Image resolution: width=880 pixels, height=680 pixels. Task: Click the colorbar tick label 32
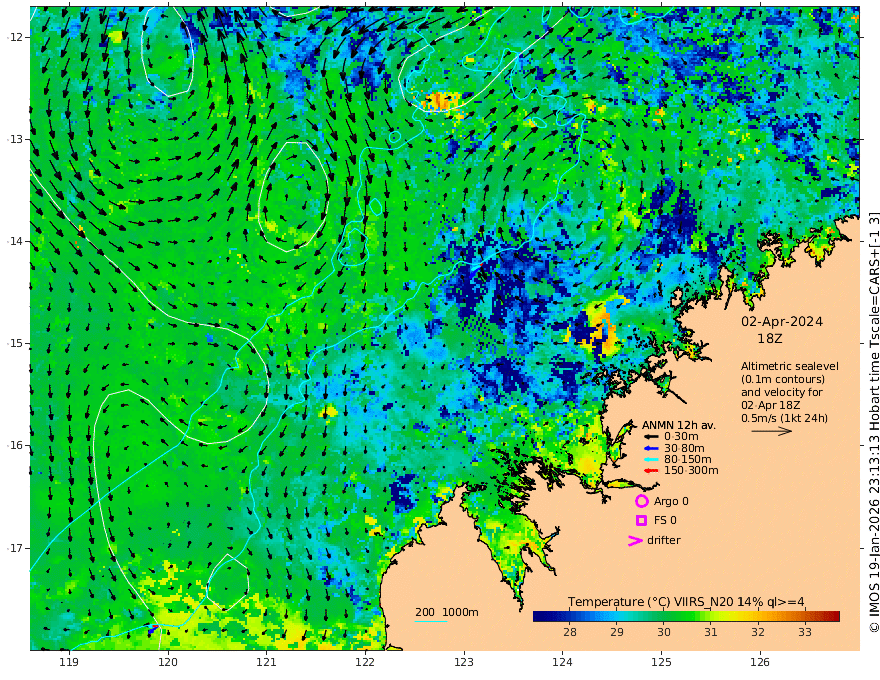pyautogui.click(x=758, y=632)
